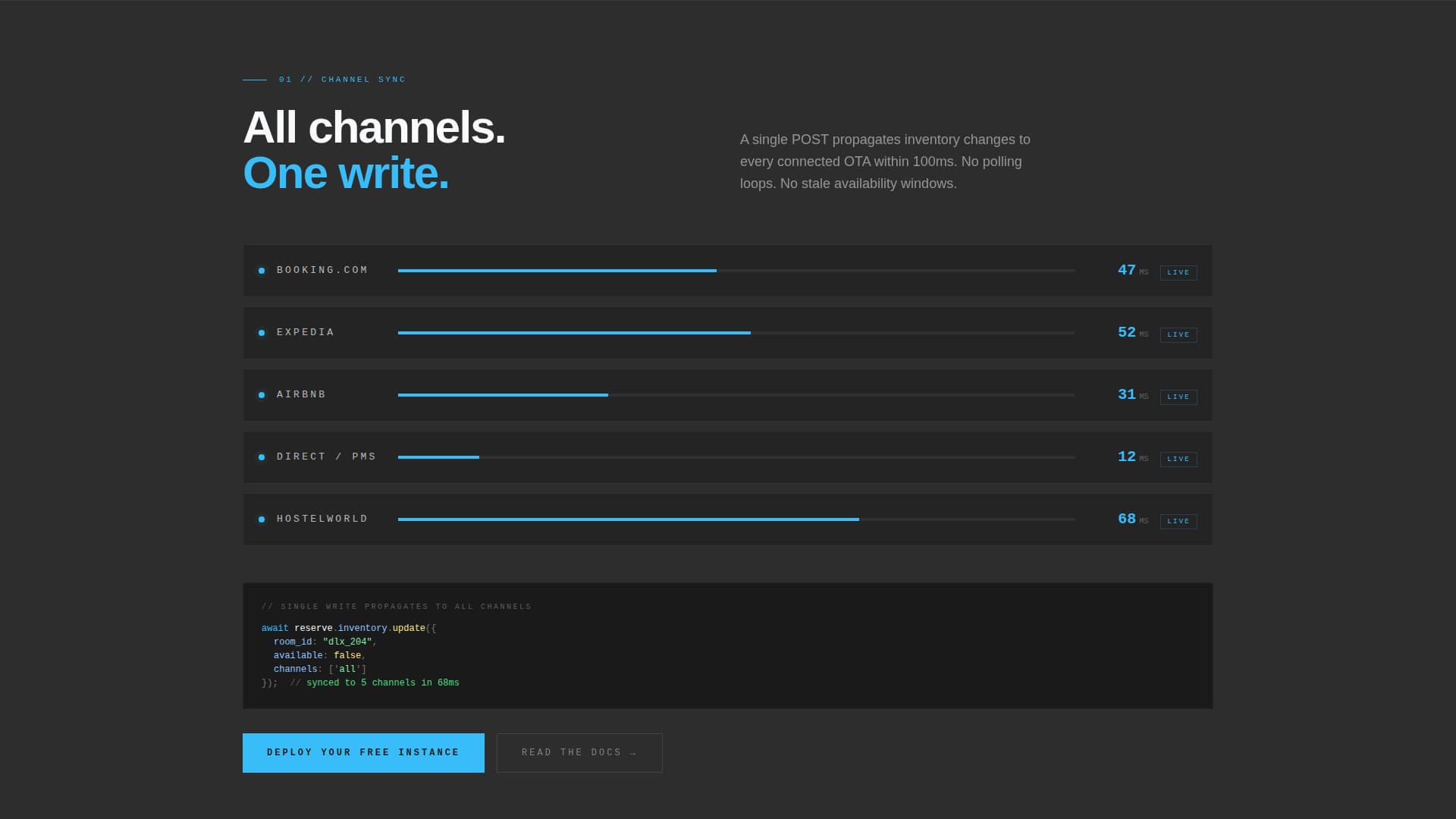Click the Expedia status dot

262,333
